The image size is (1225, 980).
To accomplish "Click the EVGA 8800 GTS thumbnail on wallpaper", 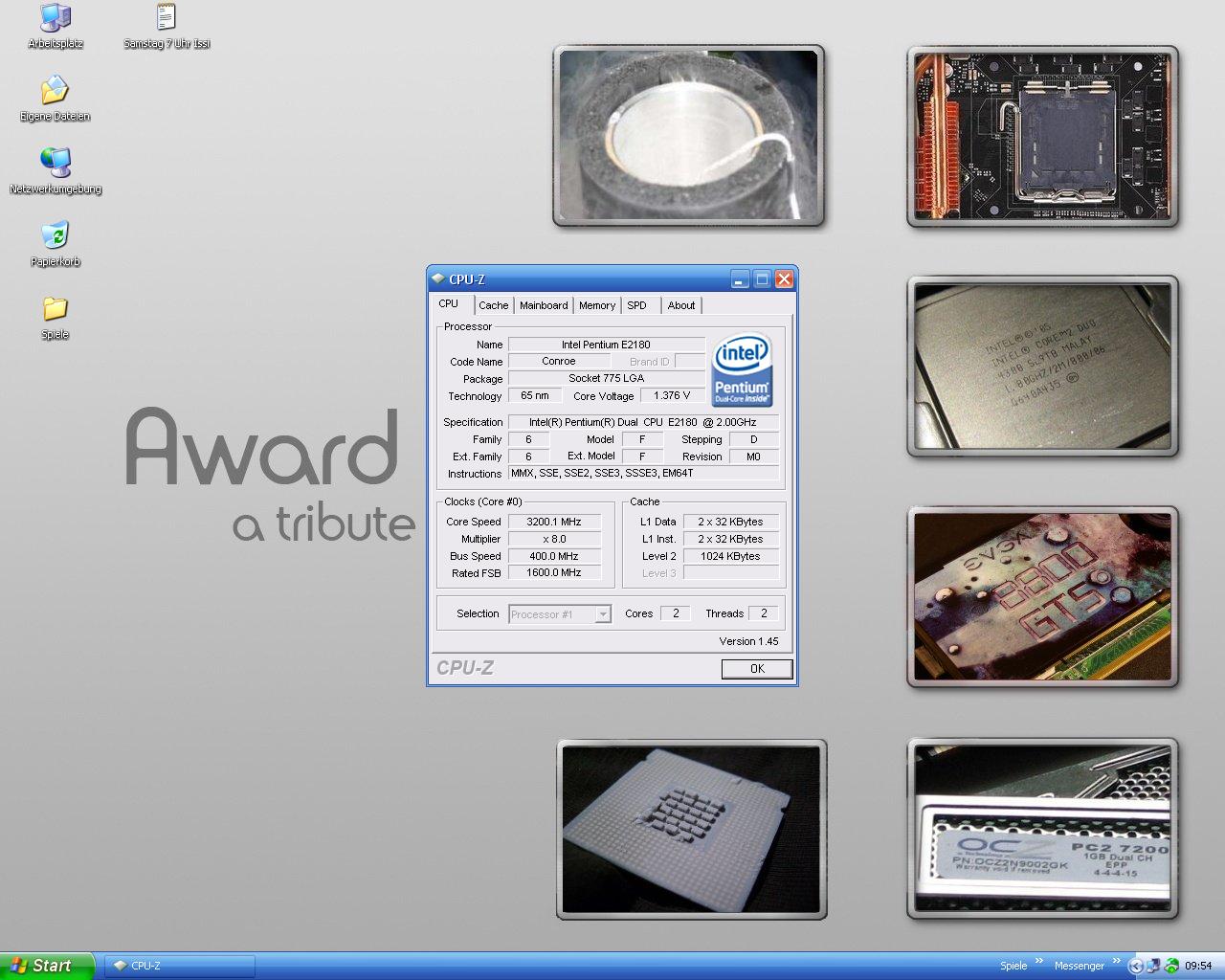I will coord(1043,597).
